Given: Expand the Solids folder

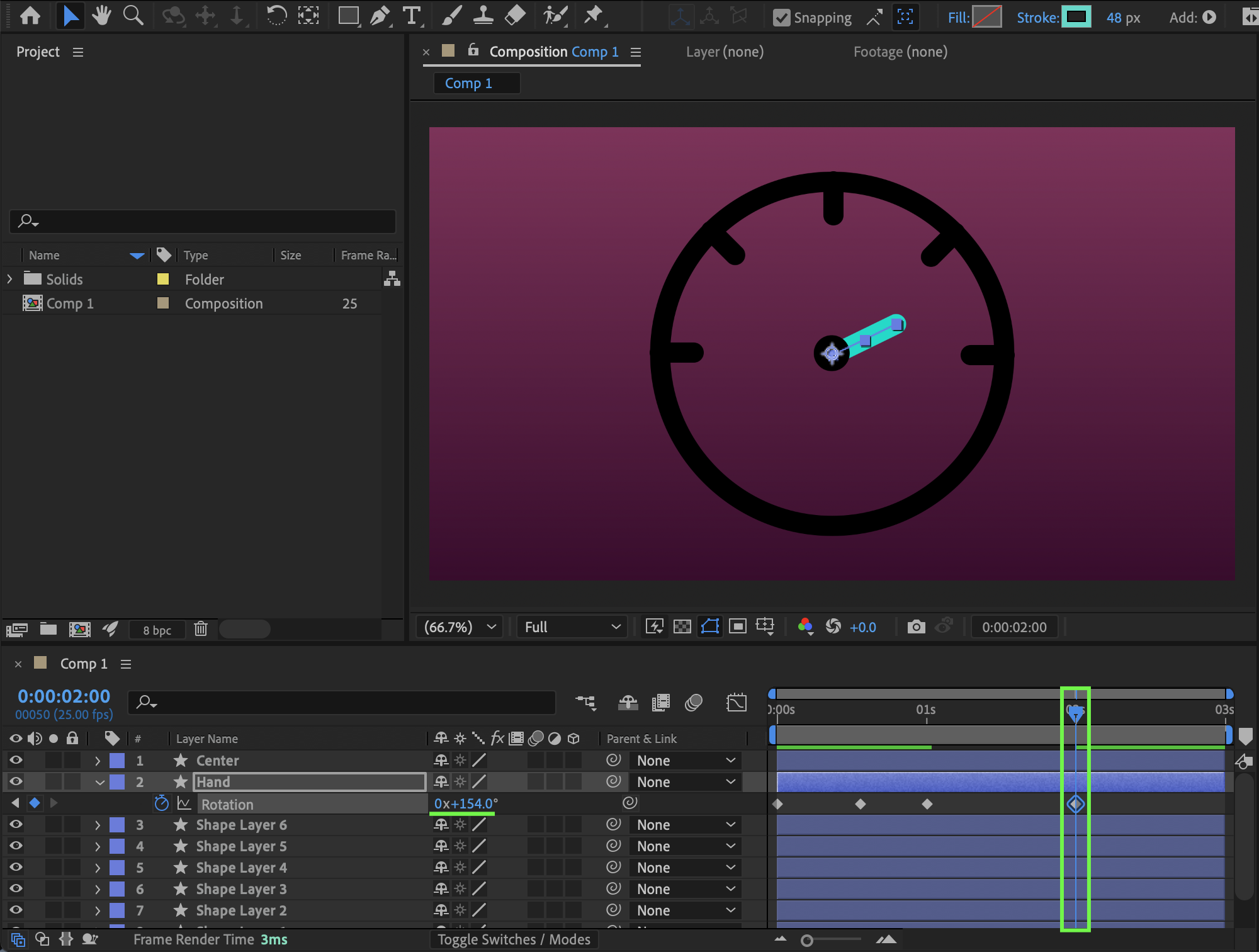Looking at the screenshot, I should (9, 278).
